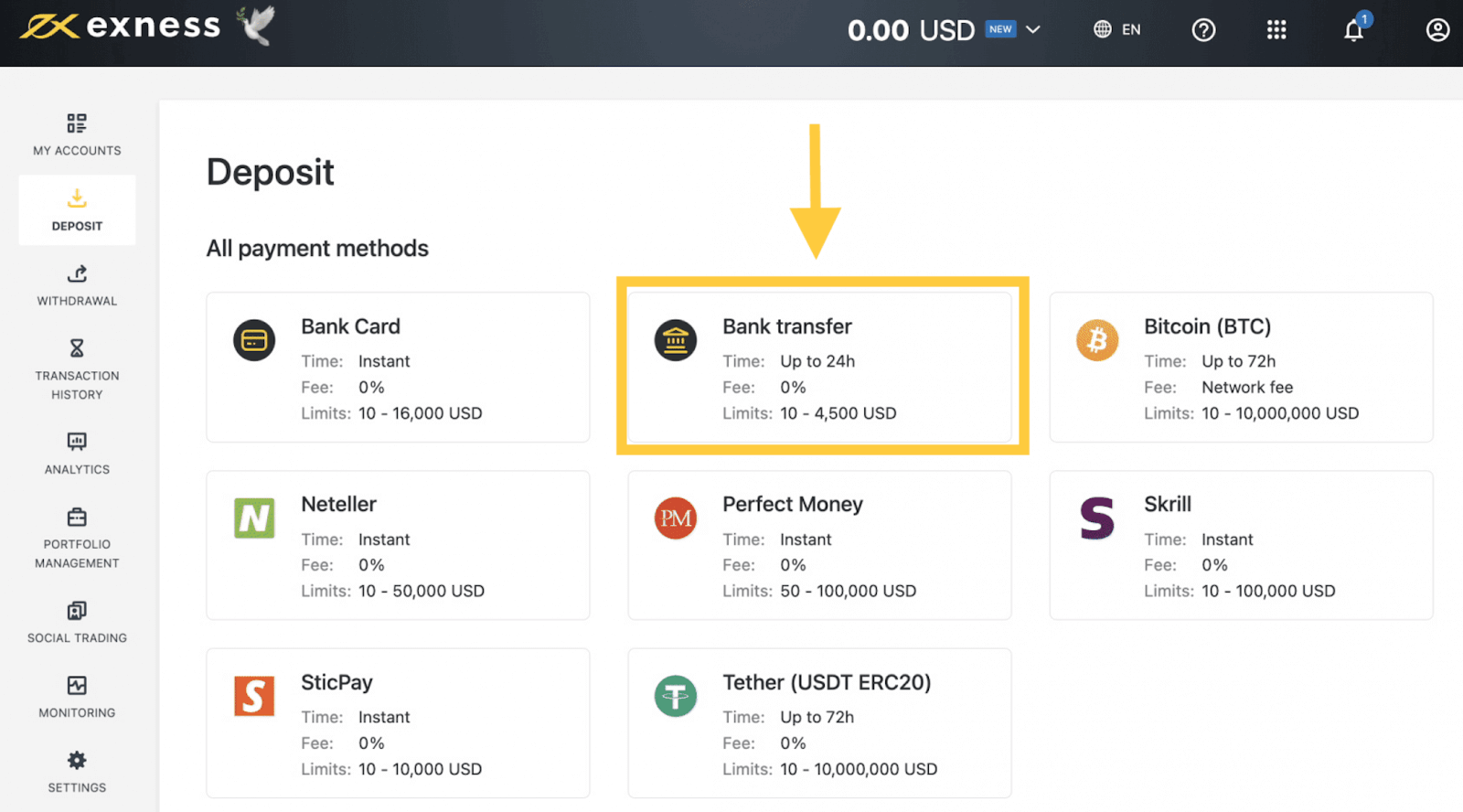
Task: Select the Deposit download icon in sidebar
Action: tap(77, 198)
